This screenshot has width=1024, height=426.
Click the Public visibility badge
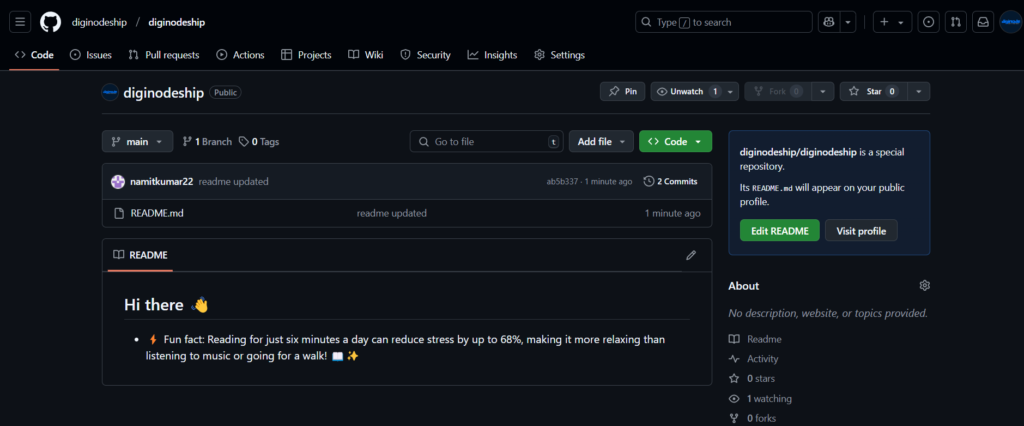coord(225,92)
